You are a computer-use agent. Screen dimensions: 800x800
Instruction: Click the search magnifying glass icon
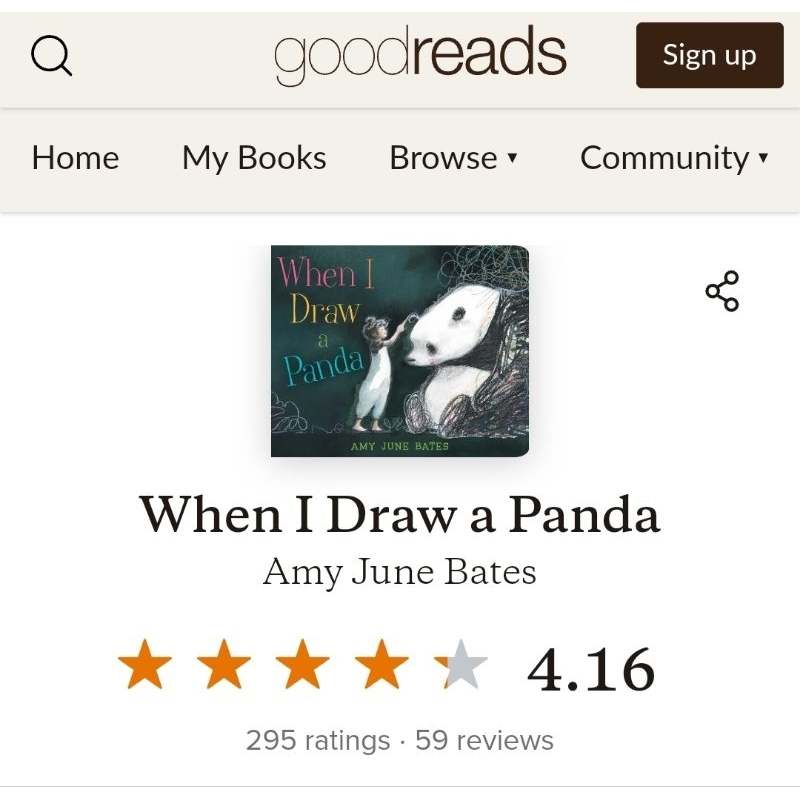click(x=52, y=55)
